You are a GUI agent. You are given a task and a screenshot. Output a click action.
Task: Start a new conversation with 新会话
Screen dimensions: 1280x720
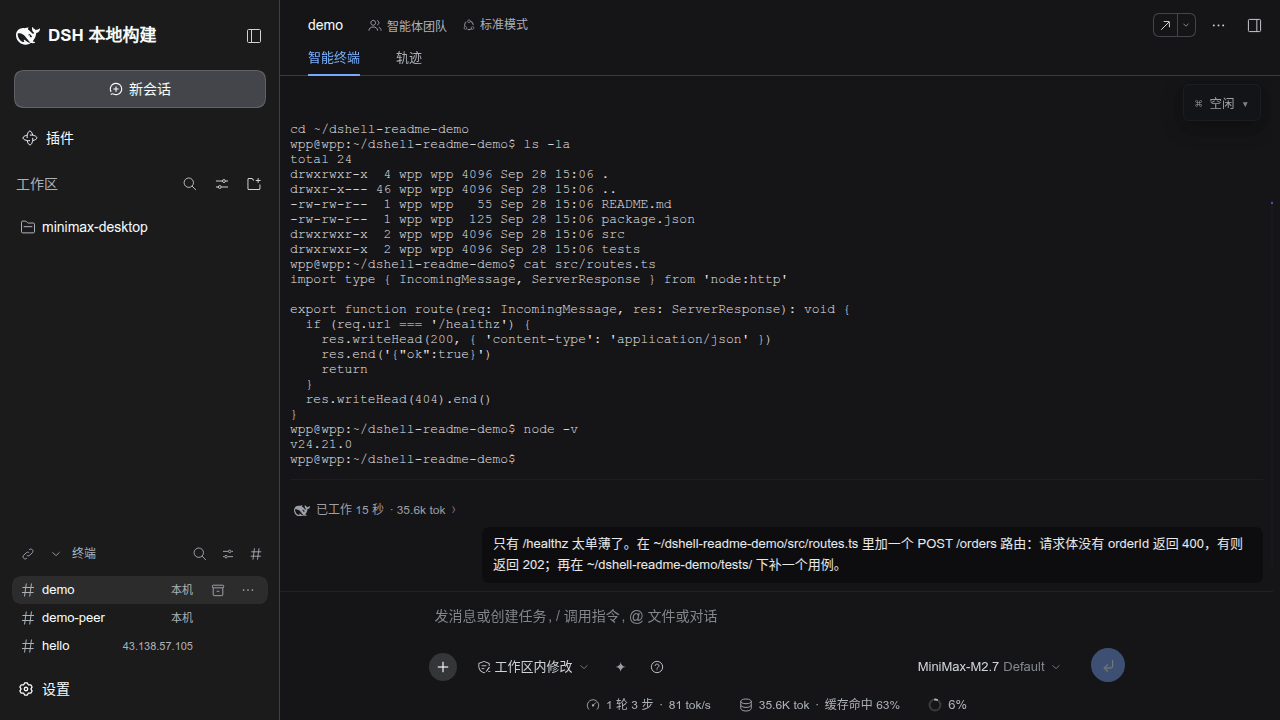(x=140, y=89)
